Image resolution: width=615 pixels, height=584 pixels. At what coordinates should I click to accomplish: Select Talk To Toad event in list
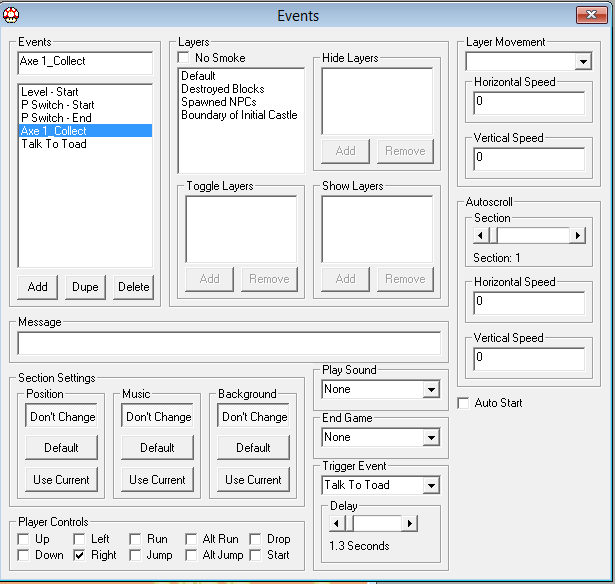click(x=86, y=144)
